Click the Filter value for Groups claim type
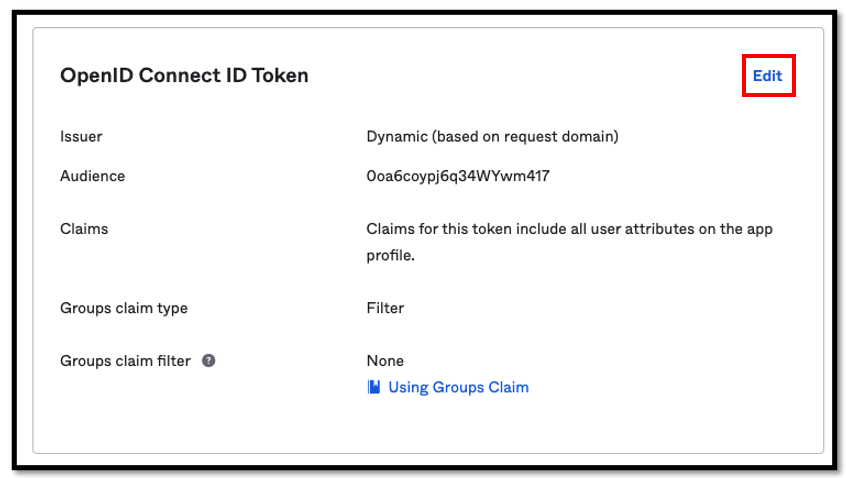The width and height of the screenshot is (846, 478). click(385, 308)
